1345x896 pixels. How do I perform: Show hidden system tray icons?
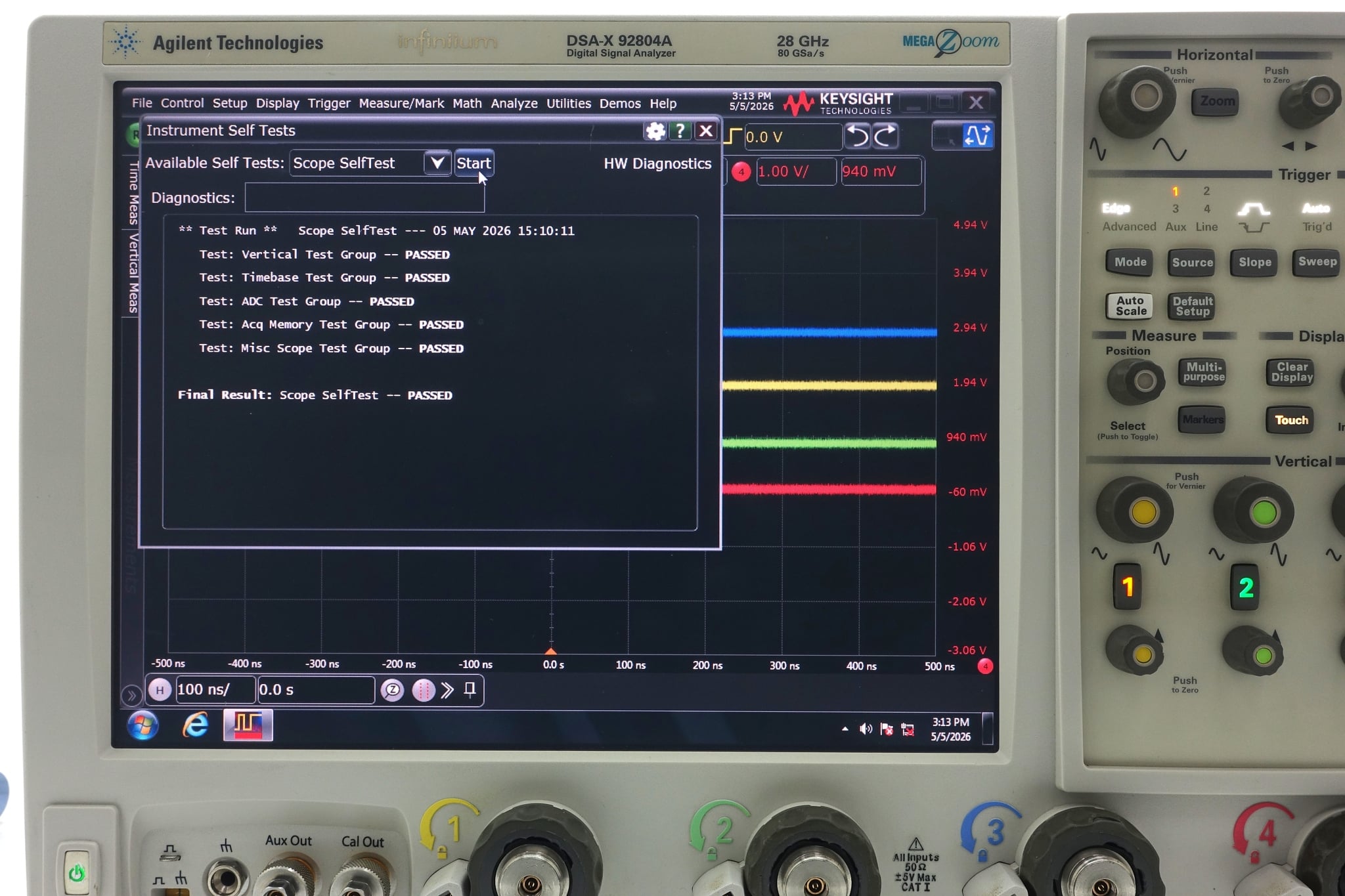[x=845, y=729]
